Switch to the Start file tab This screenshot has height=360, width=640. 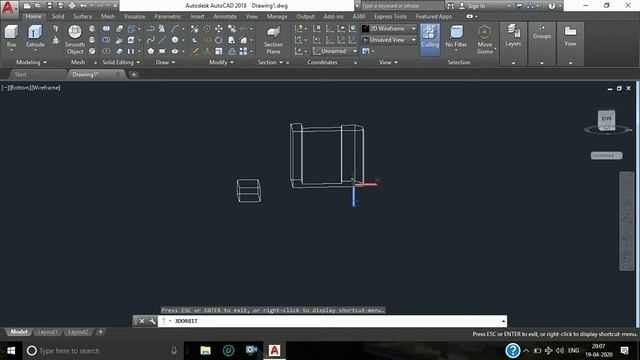pos(20,75)
